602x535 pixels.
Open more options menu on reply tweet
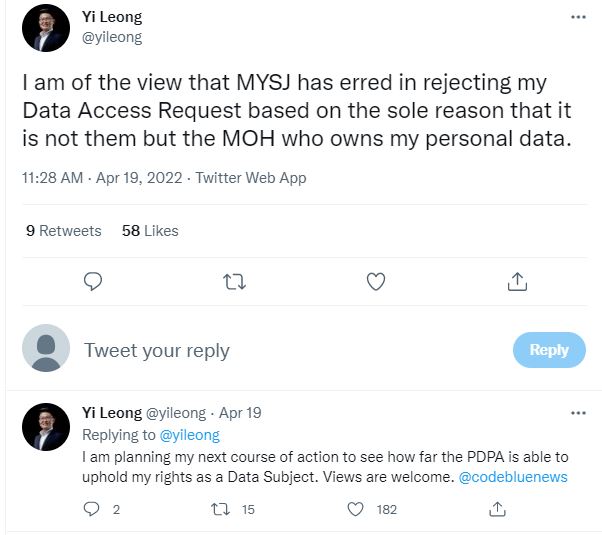(578, 412)
